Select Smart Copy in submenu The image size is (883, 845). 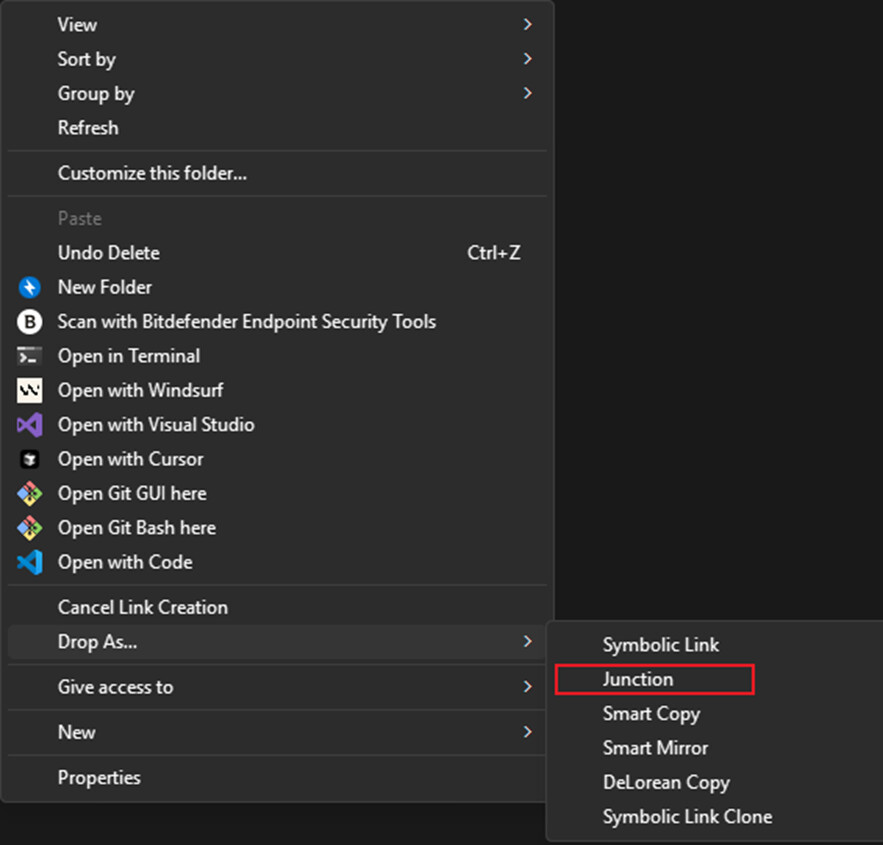click(716, 713)
